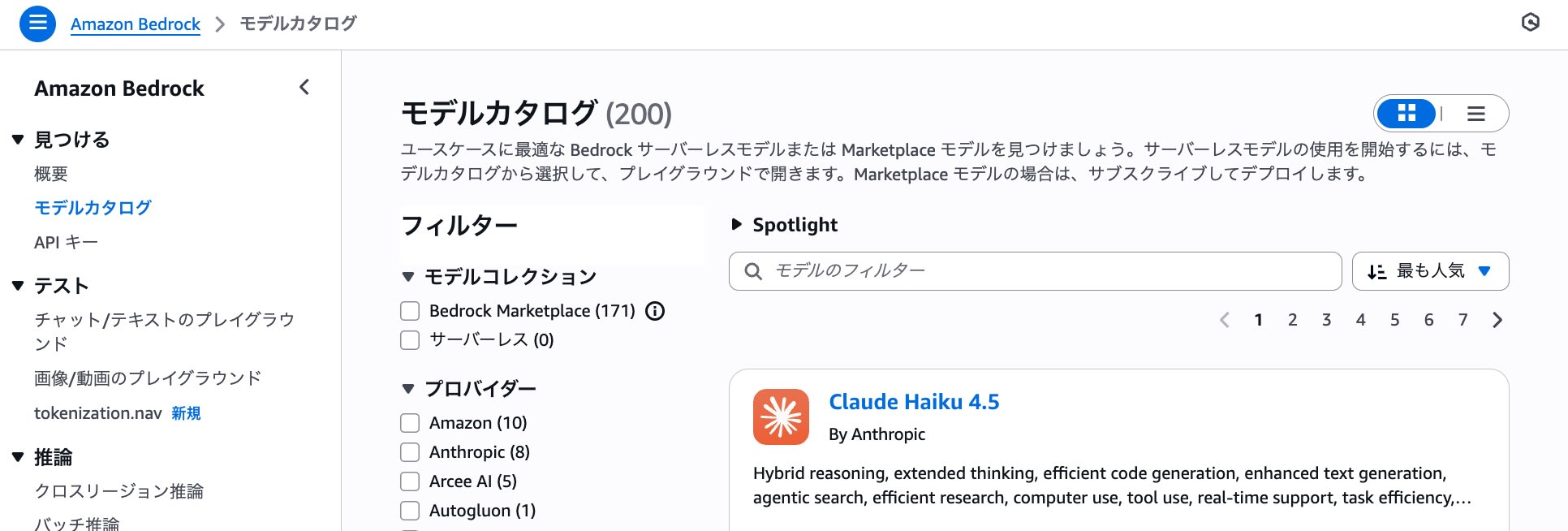Focus the モデルのフィルター search field
The height and width of the screenshot is (531, 1568).
(x=1047, y=271)
